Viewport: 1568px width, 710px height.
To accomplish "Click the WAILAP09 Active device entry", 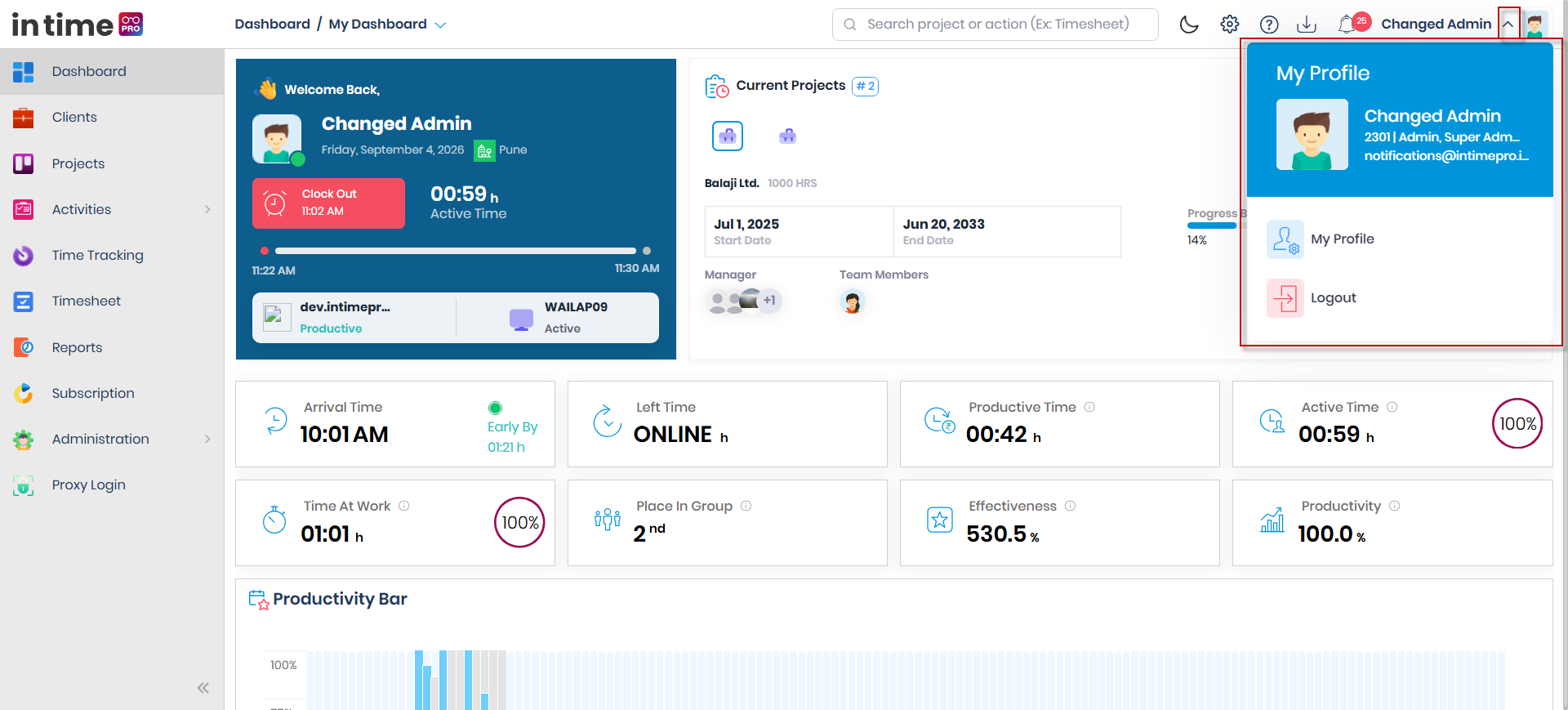I will [x=558, y=318].
